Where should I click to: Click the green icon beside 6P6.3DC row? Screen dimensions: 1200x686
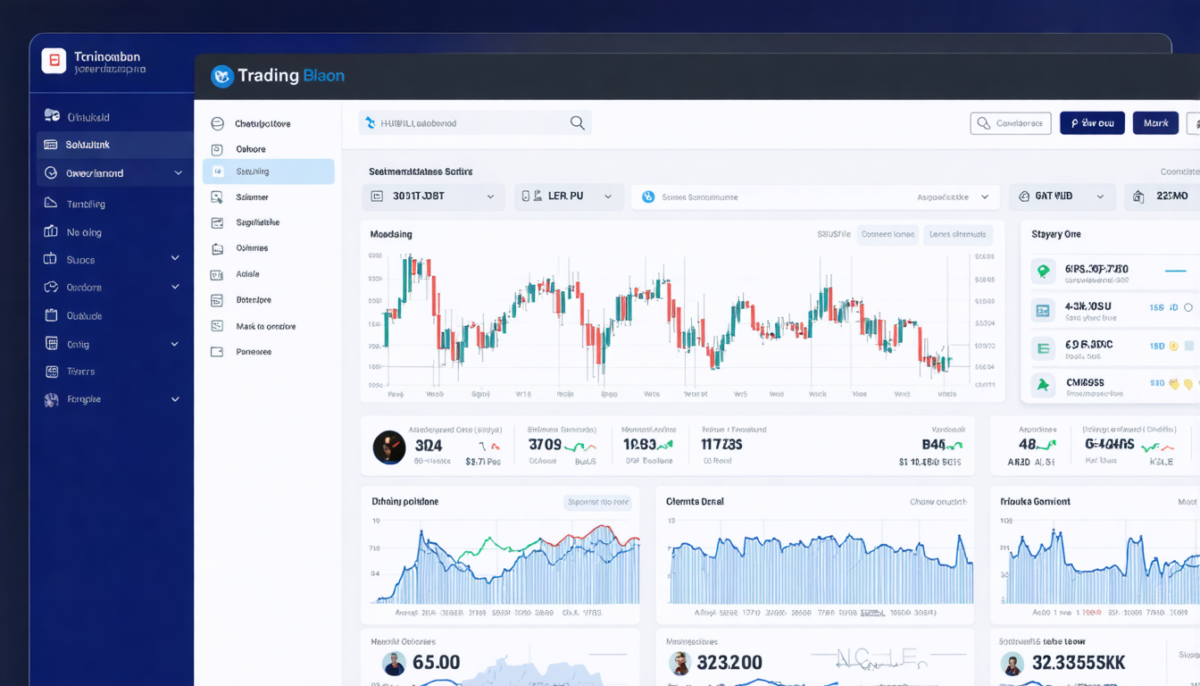[x=1043, y=347]
